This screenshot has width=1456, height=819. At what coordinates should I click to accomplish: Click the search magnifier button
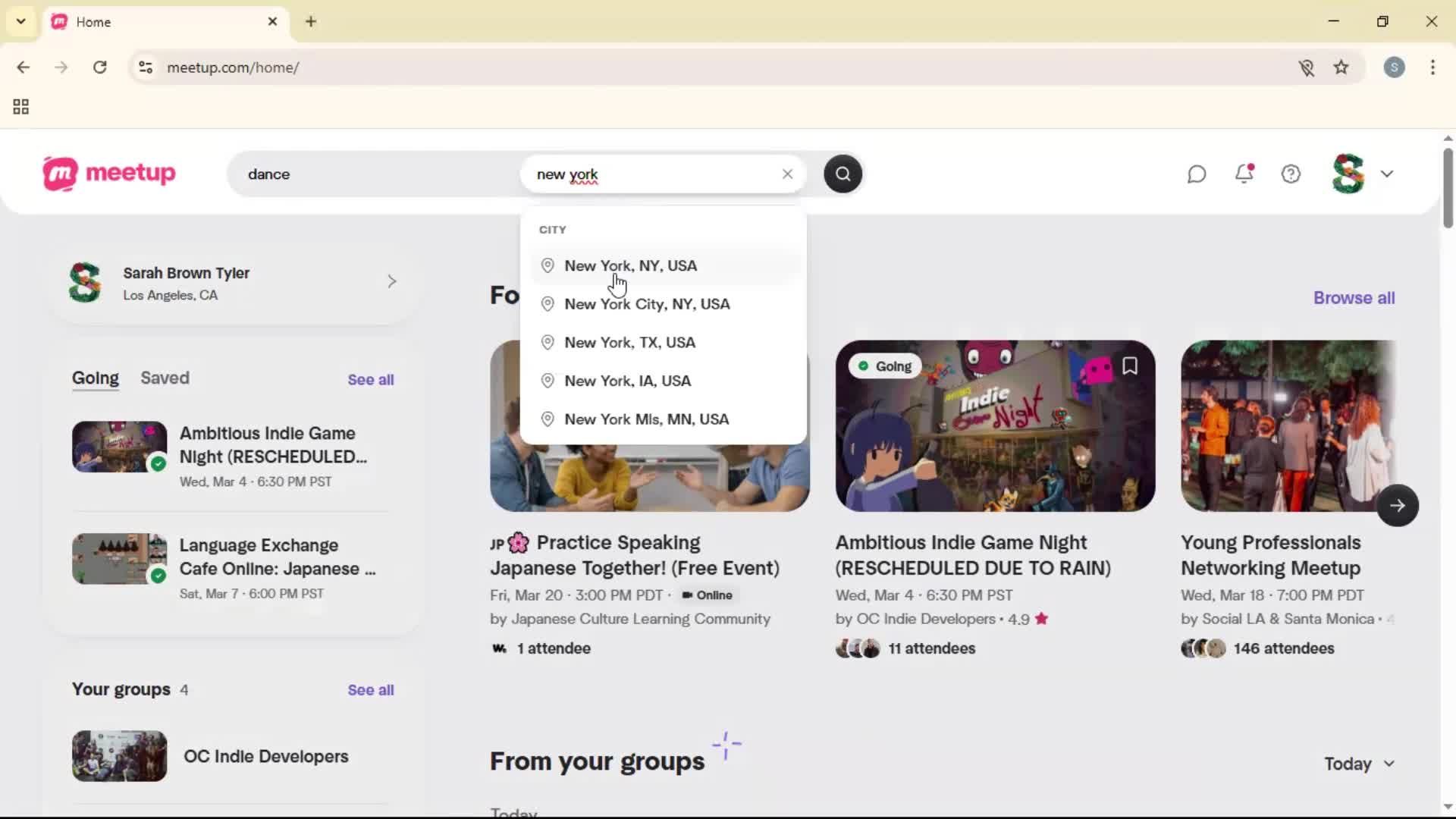coord(843,174)
